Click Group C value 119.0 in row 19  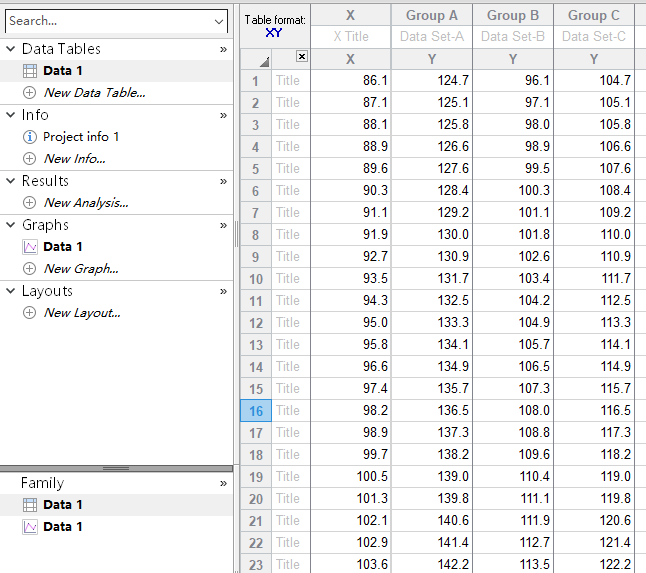point(594,477)
